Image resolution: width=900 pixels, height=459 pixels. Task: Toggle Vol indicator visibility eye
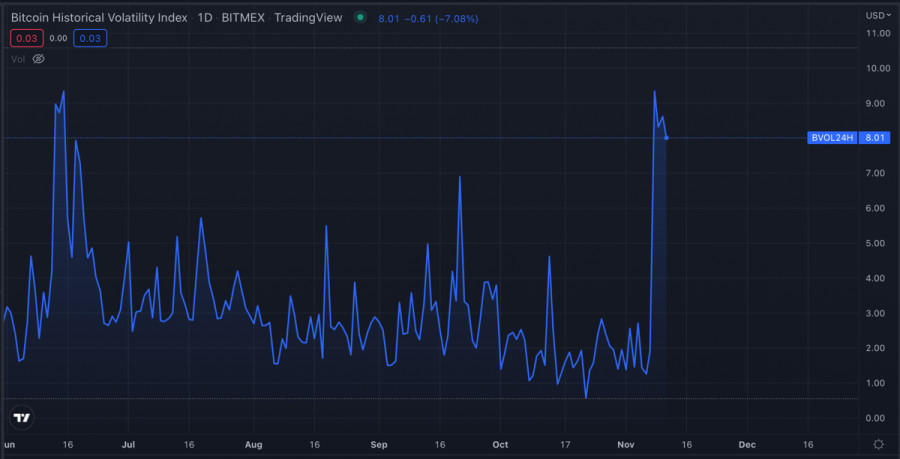[x=39, y=59]
